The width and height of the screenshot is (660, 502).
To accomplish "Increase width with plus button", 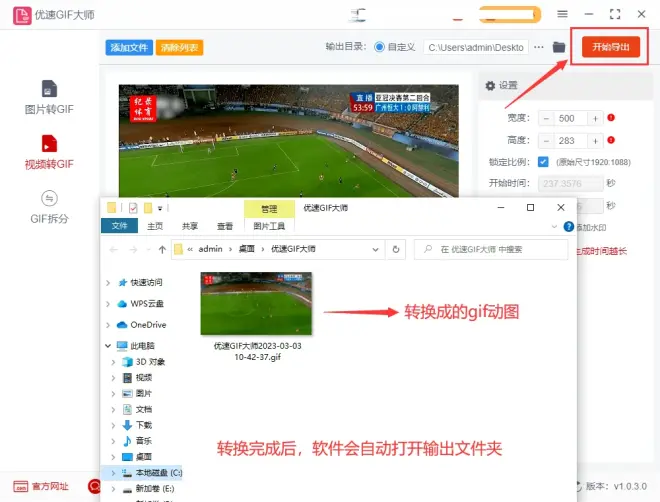I will point(595,119).
